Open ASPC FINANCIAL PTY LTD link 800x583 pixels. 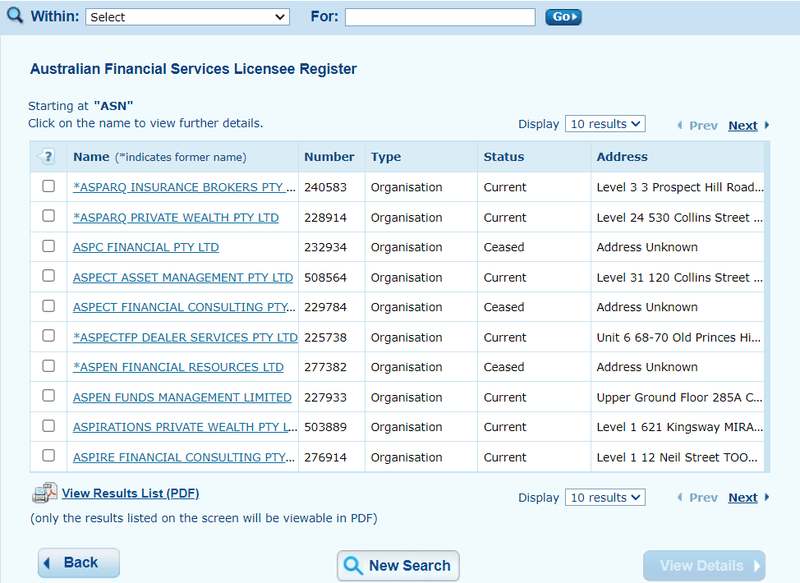[x=146, y=247]
